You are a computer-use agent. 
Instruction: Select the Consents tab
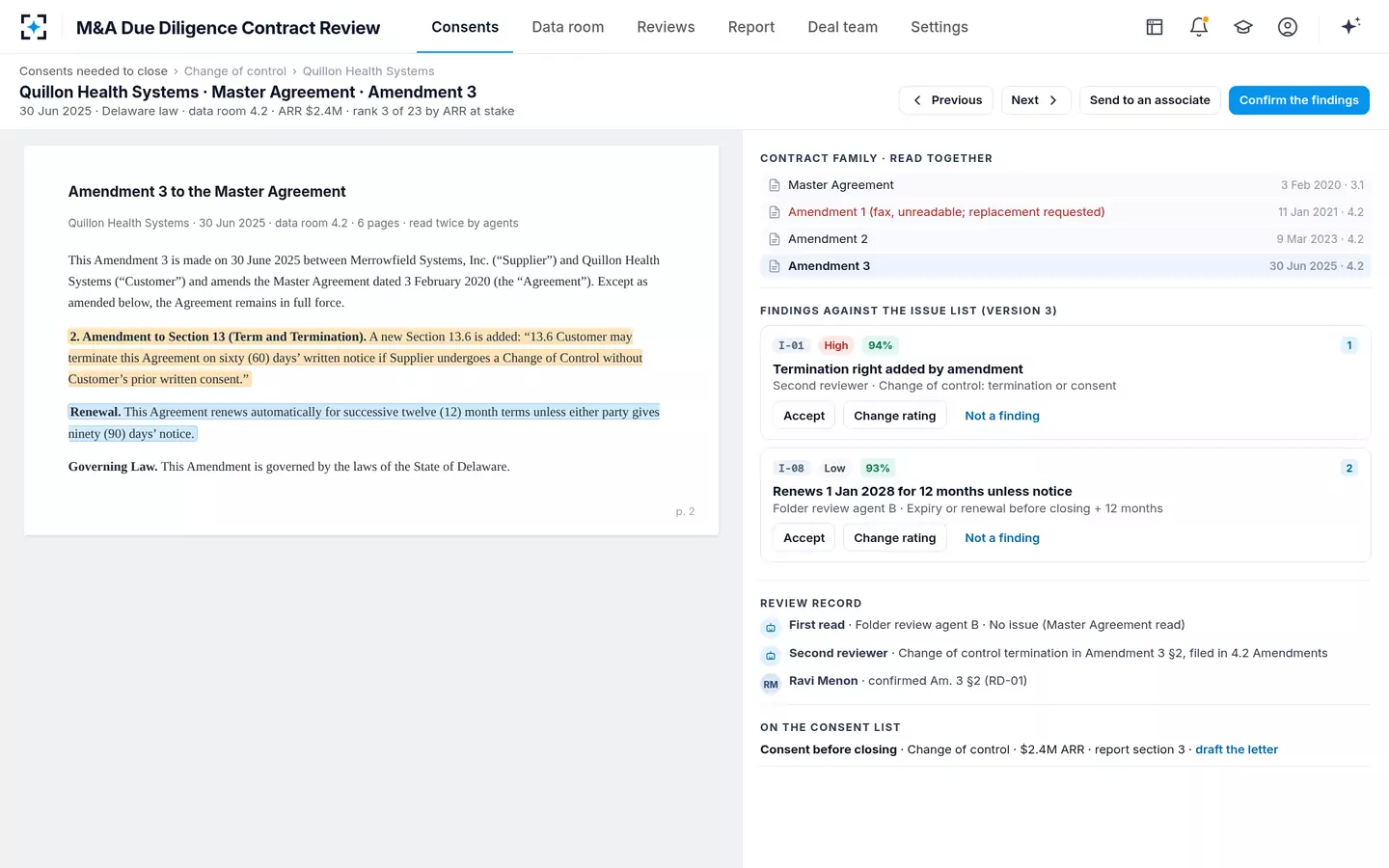(x=465, y=27)
